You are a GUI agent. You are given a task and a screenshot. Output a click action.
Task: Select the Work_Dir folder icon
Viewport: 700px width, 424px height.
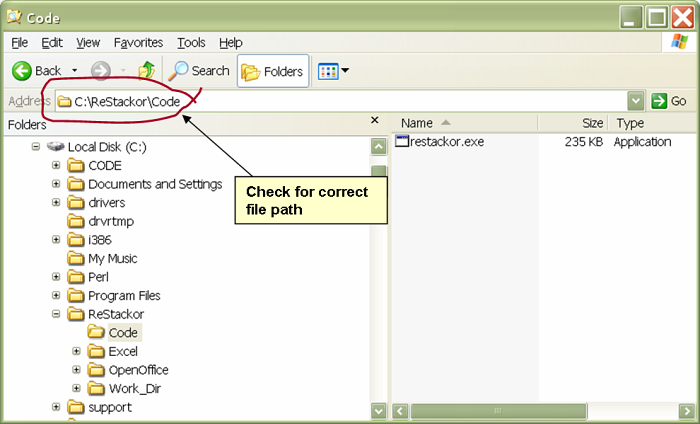pyautogui.click(x=96, y=388)
